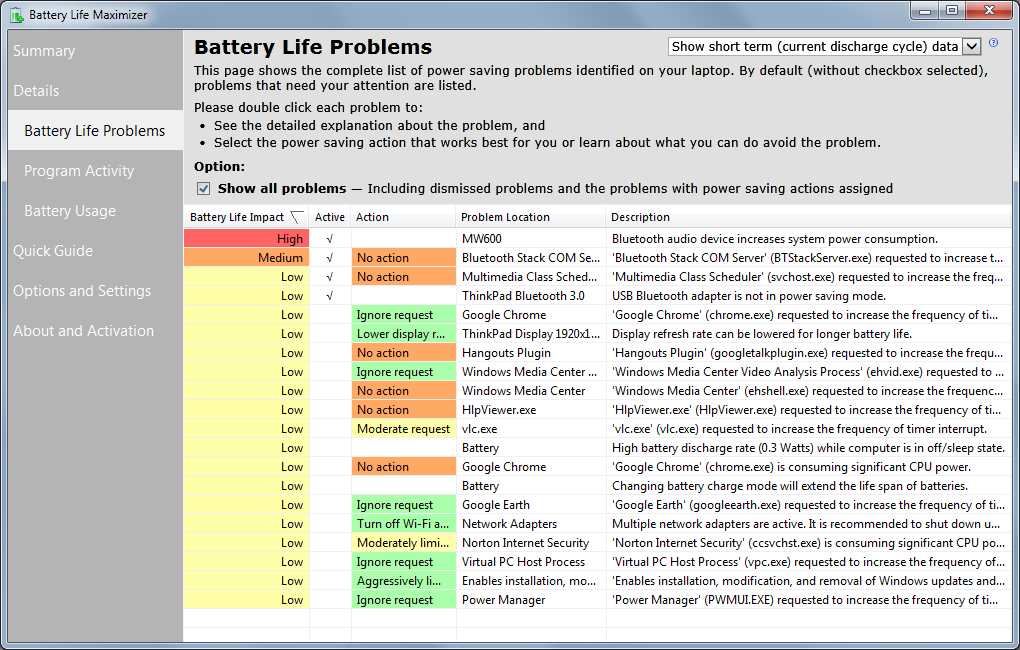Click the orange Medium impact cell
The height and width of the screenshot is (650, 1020).
pyautogui.click(x=246, y=258)
